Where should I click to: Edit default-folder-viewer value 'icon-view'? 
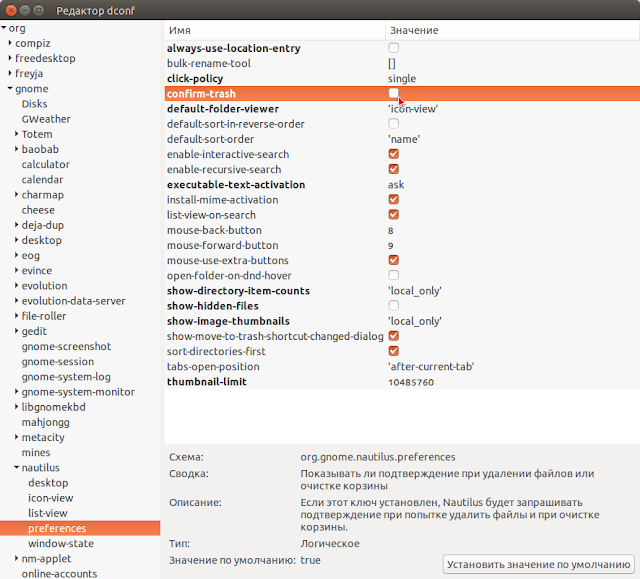pyautogui.click(x=413, y=109)
